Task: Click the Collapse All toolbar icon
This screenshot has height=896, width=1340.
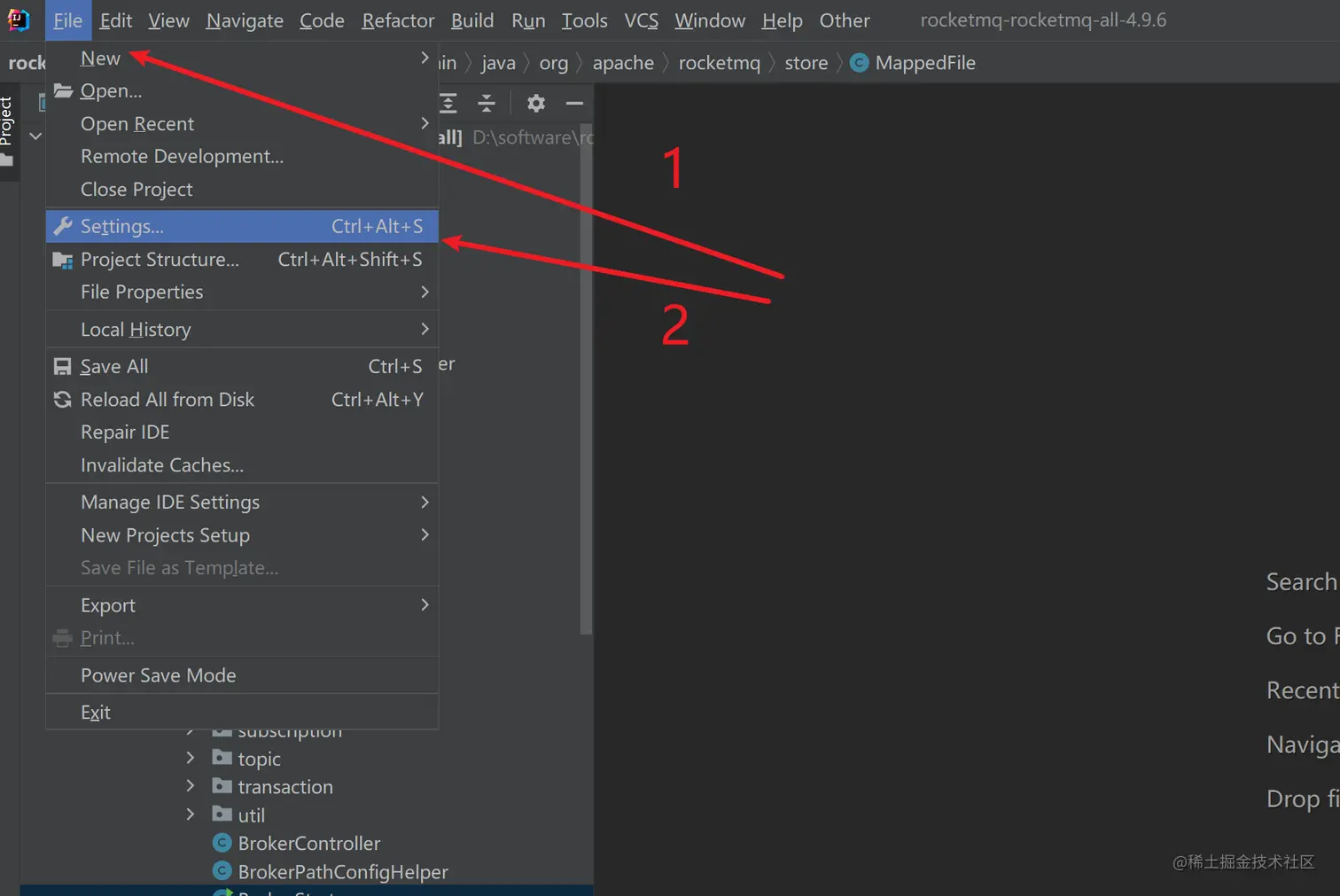Action: pyautogui.click(x=487, y=103)
